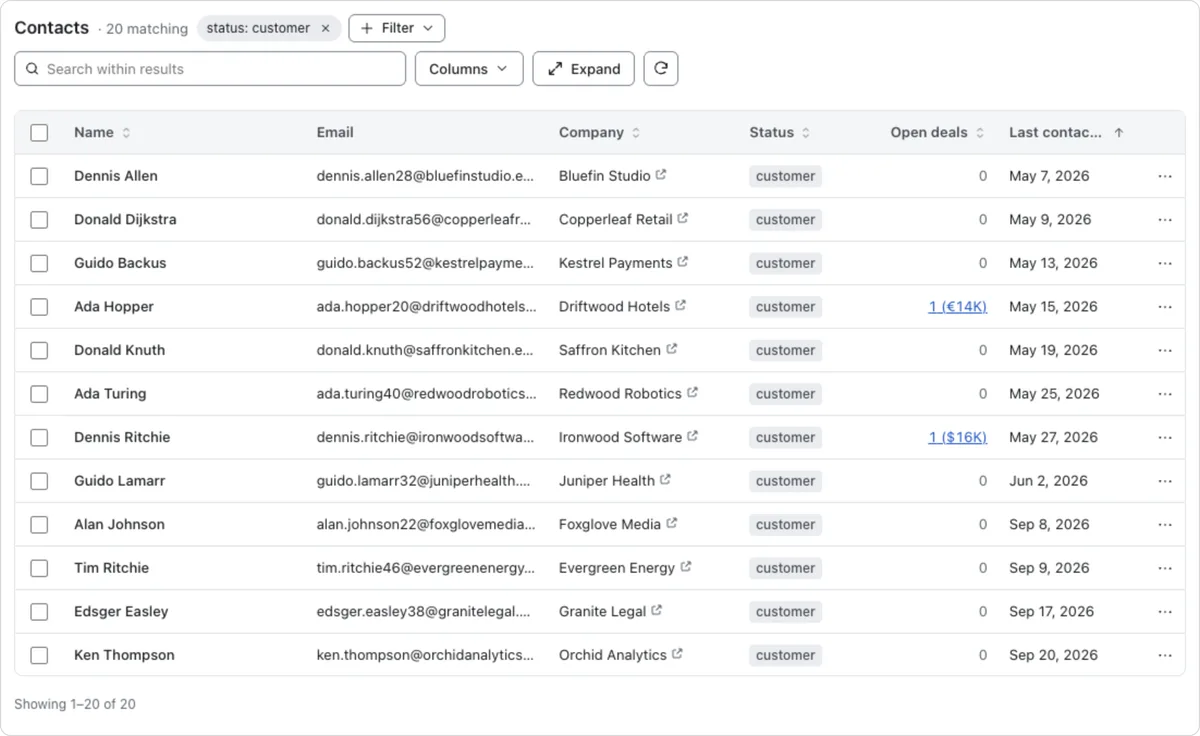Tick the Ada Hopper row checkbox
The height and width of the screenshot is (736, 1200).
(39, 307)
